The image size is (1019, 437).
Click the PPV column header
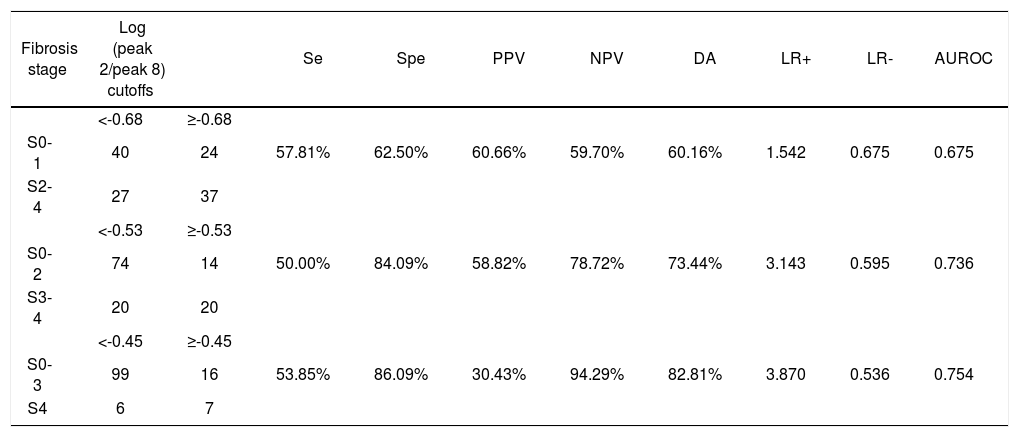(x=510, y=59)
